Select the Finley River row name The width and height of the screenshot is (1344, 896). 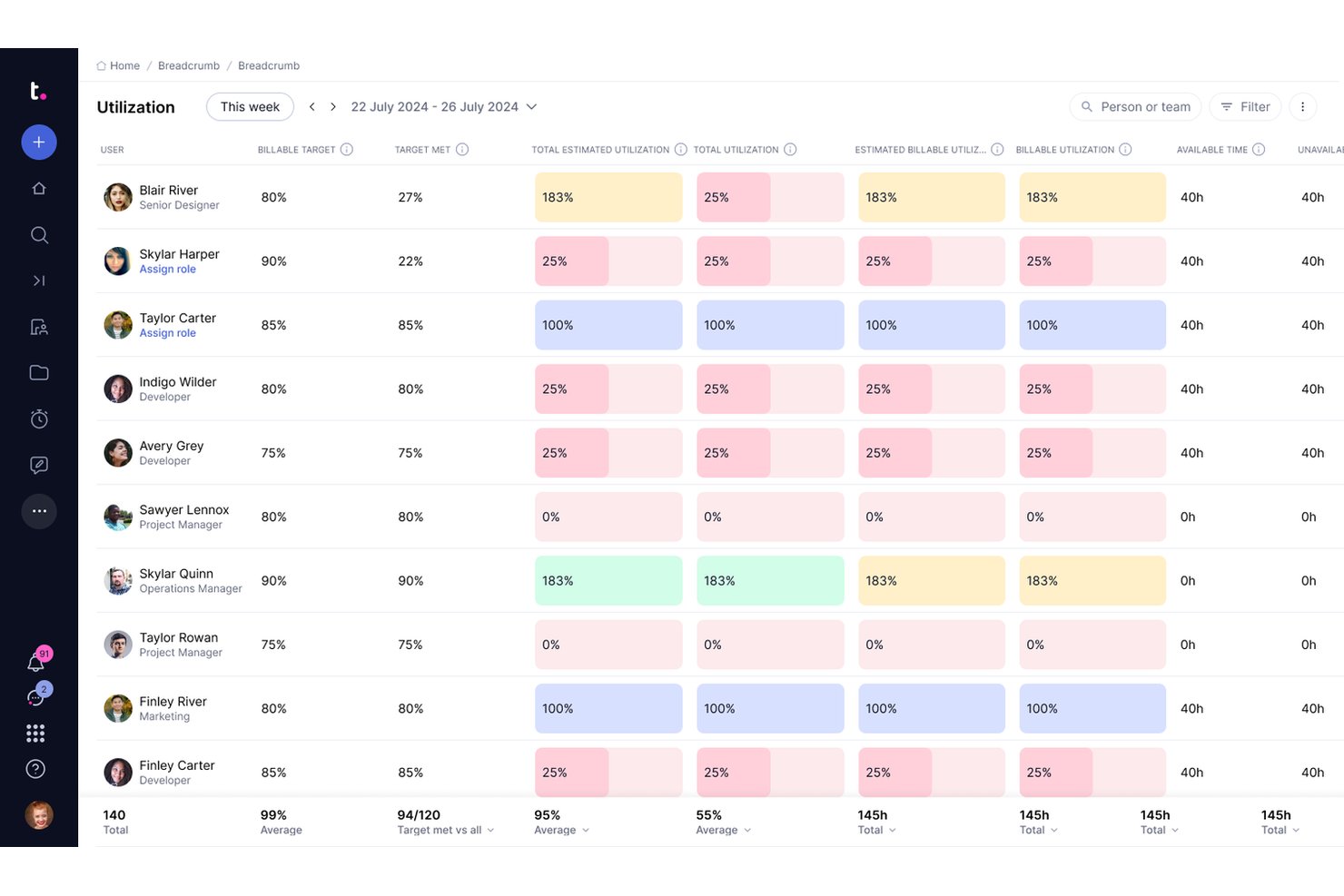point(173,702)
